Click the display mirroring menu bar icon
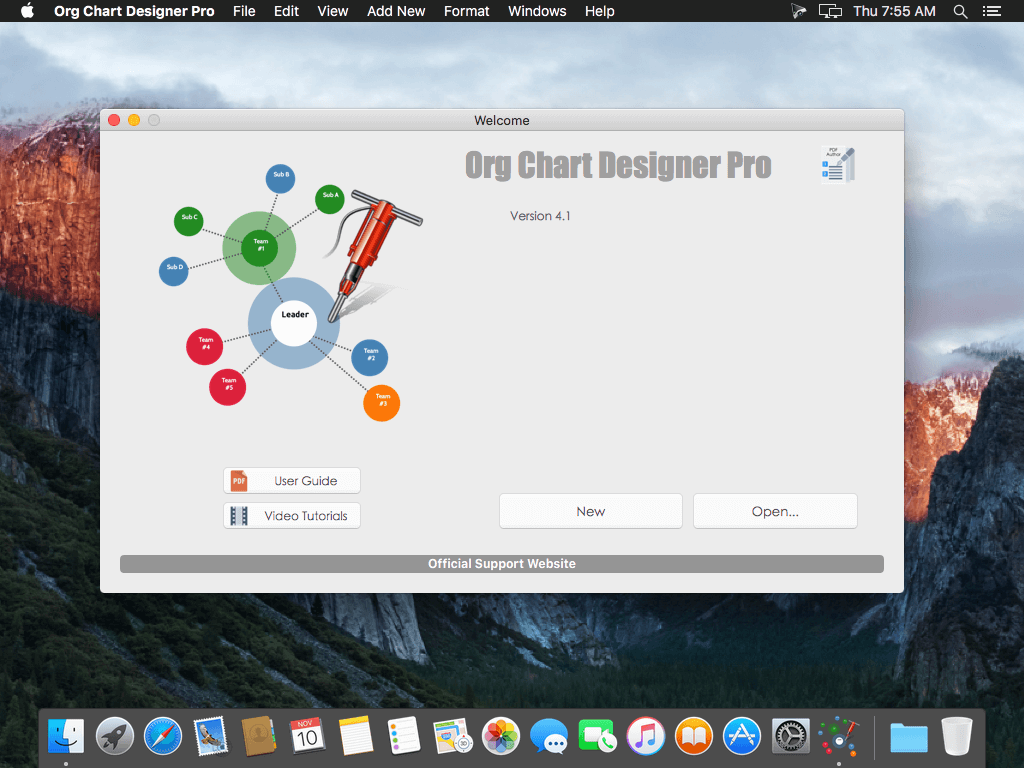The image size is (1024, 768). (x=830, y=11)
